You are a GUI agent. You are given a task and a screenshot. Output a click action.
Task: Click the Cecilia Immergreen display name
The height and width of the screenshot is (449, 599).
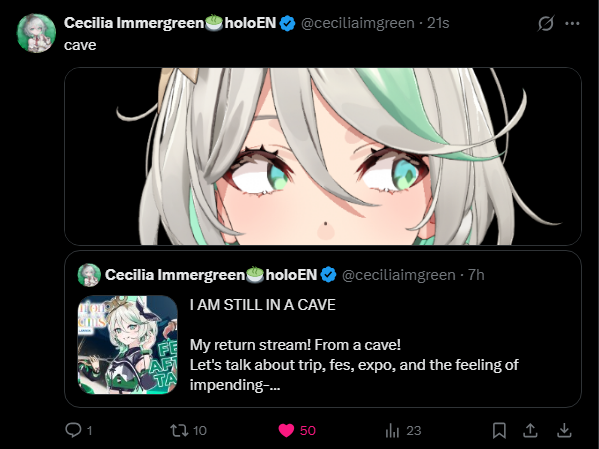pyautogui.click(x=170, y=23)
